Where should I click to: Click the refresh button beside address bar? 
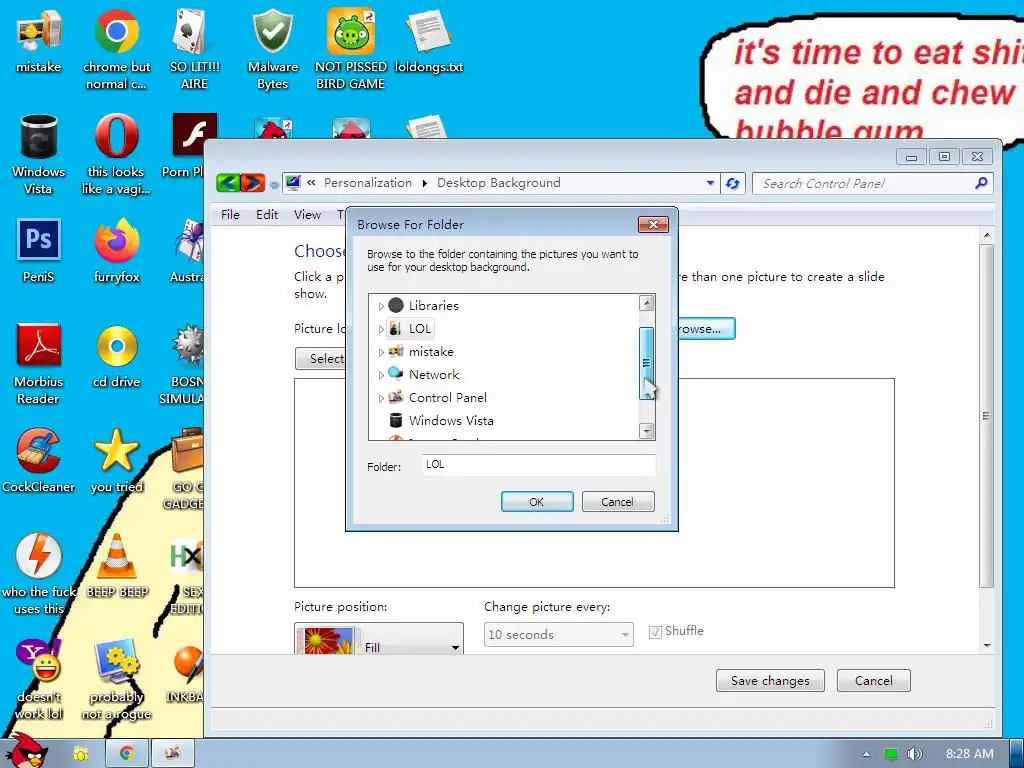[733, 184]
